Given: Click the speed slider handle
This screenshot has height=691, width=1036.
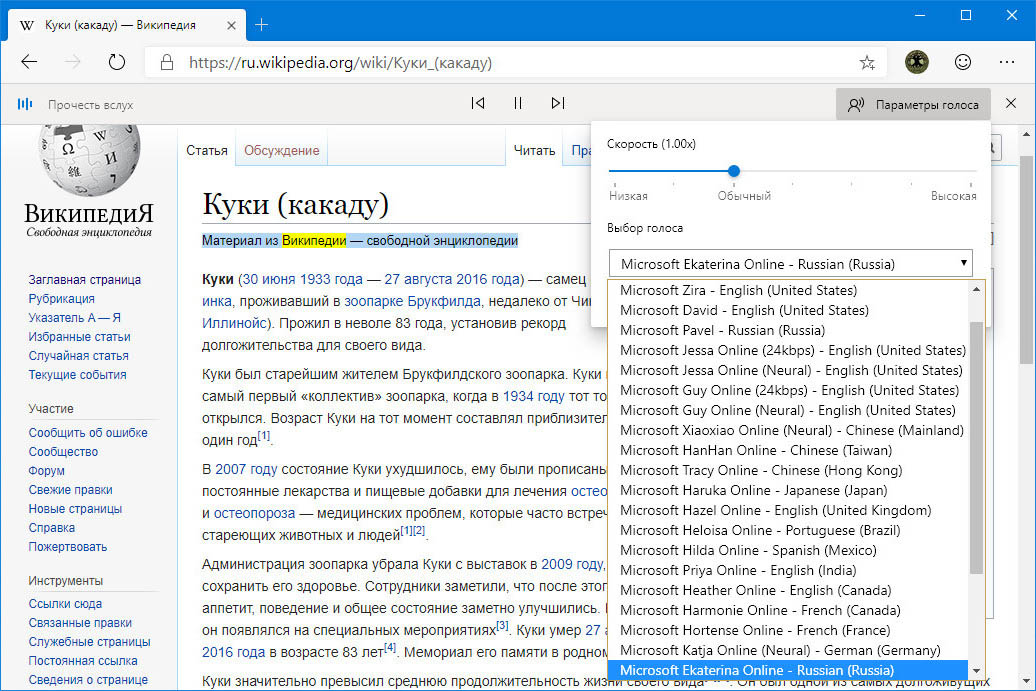Looking at the screenshot, I should (733, 171).
